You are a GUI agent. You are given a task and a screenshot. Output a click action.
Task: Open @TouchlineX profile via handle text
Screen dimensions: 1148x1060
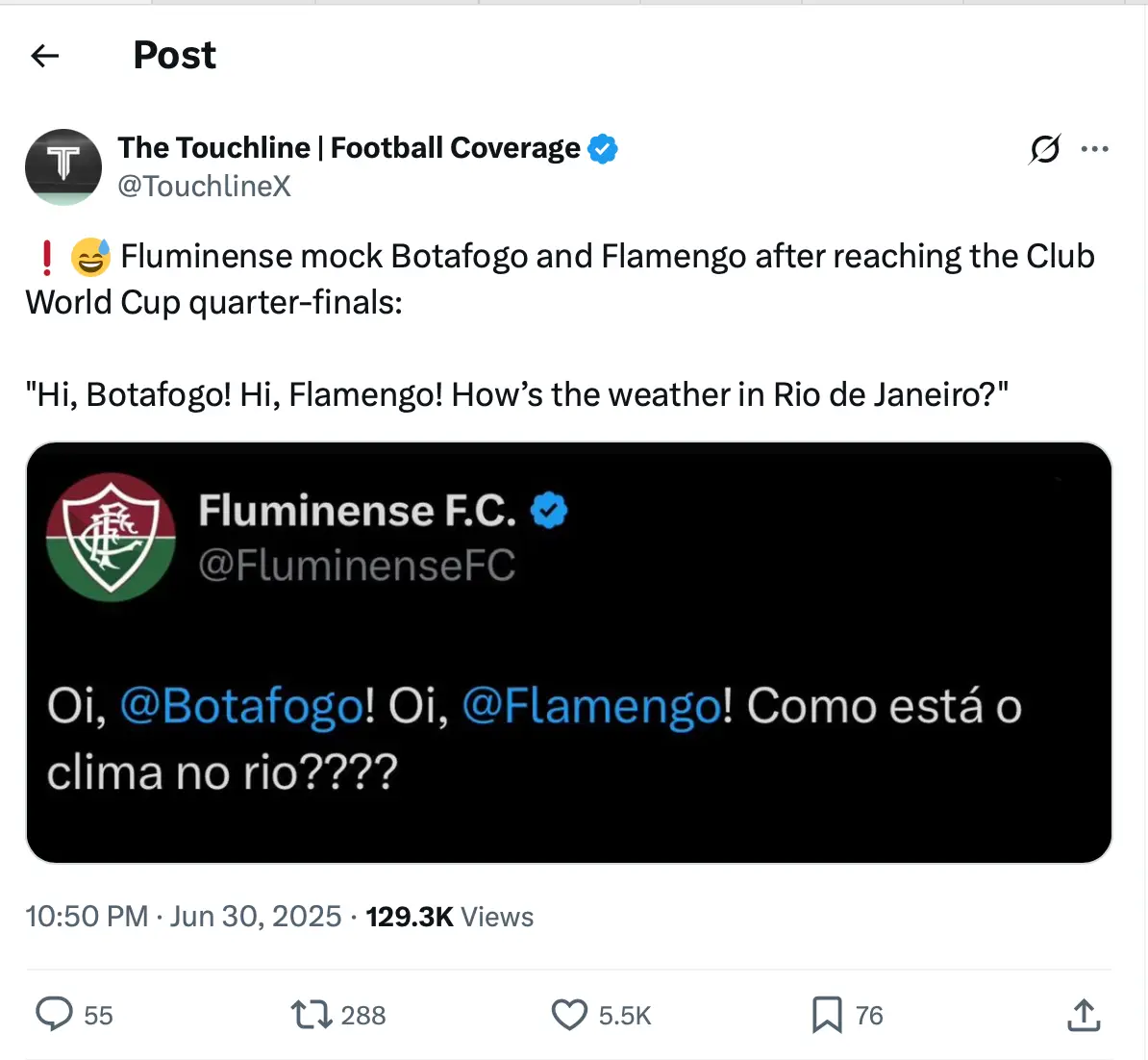coord(206,187)
